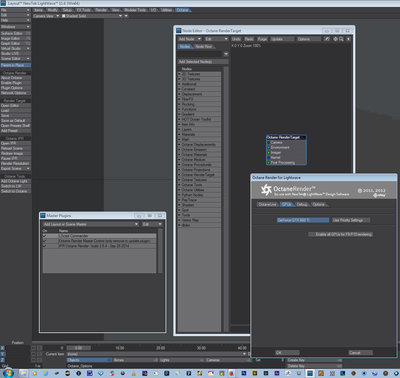
Task: Open the Add Node dropdown
Action: tap(190, 39)
